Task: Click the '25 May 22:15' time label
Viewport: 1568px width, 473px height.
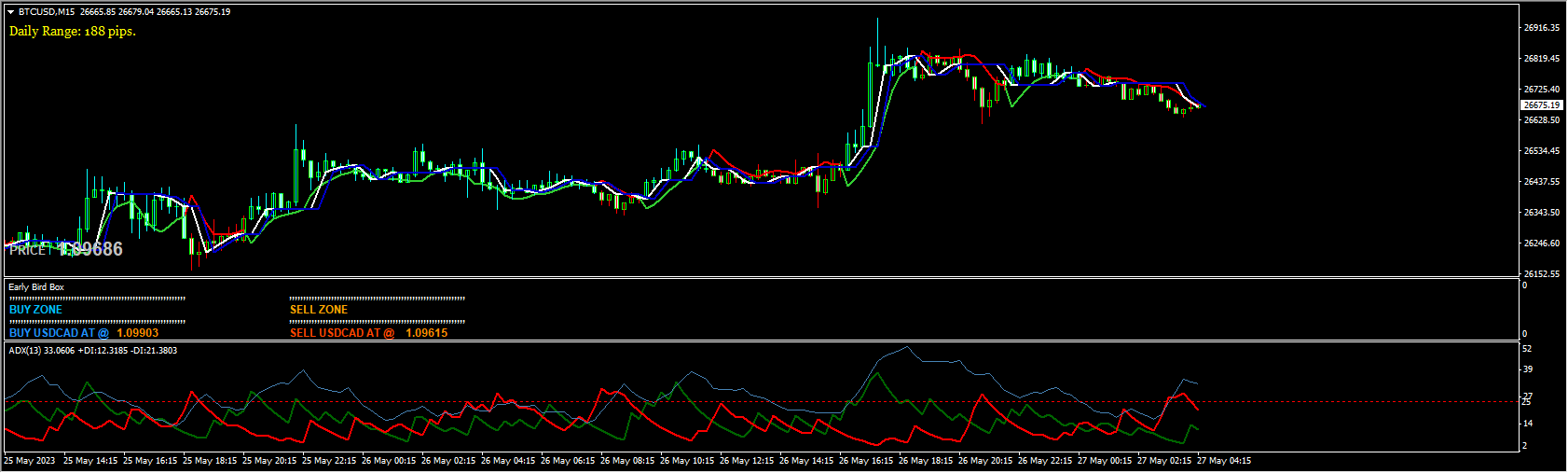Action: point(329,461)
